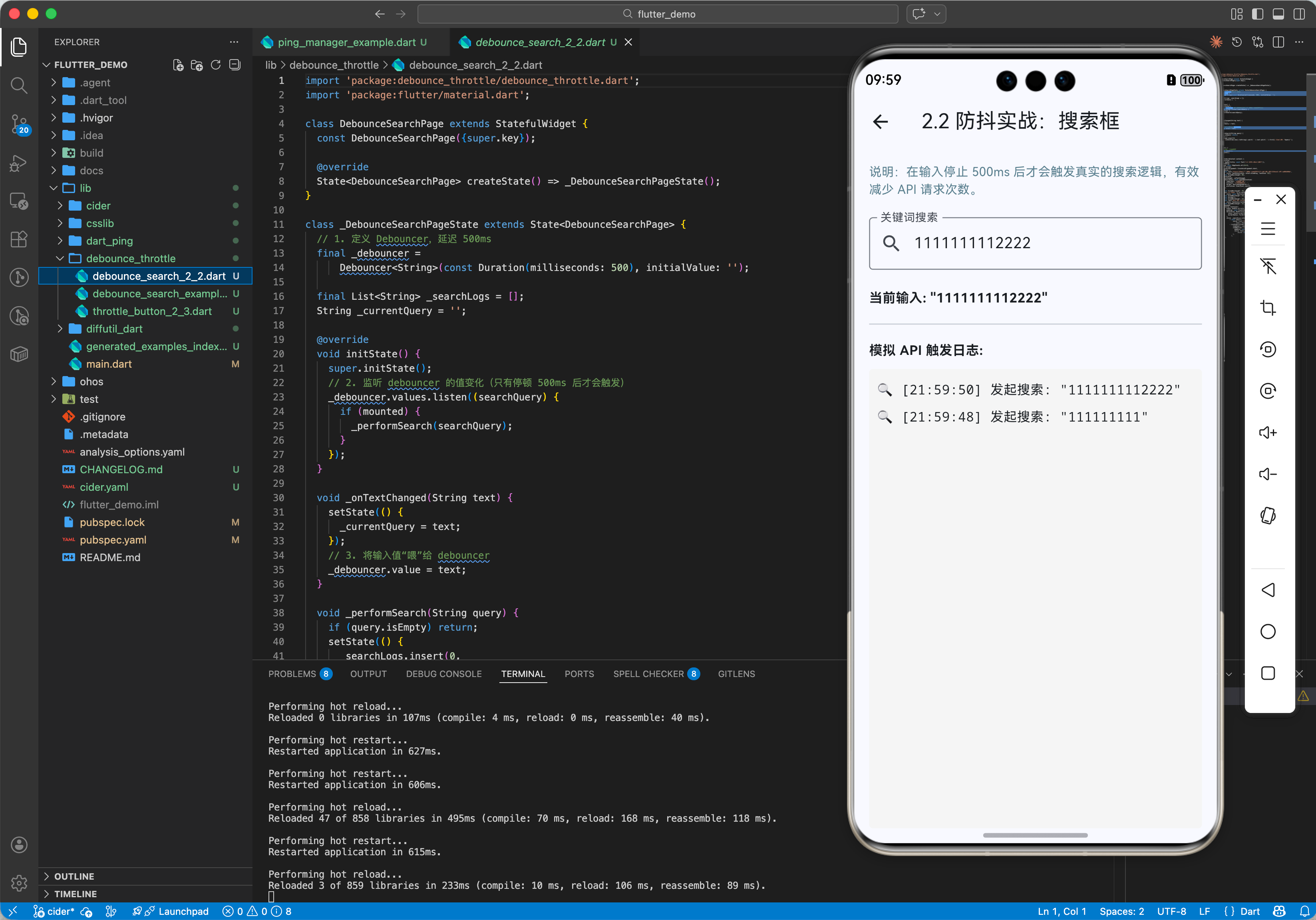Click emulator volume up button
The height and width of the screenshot is (920, 1316).
click(1267, 432)
